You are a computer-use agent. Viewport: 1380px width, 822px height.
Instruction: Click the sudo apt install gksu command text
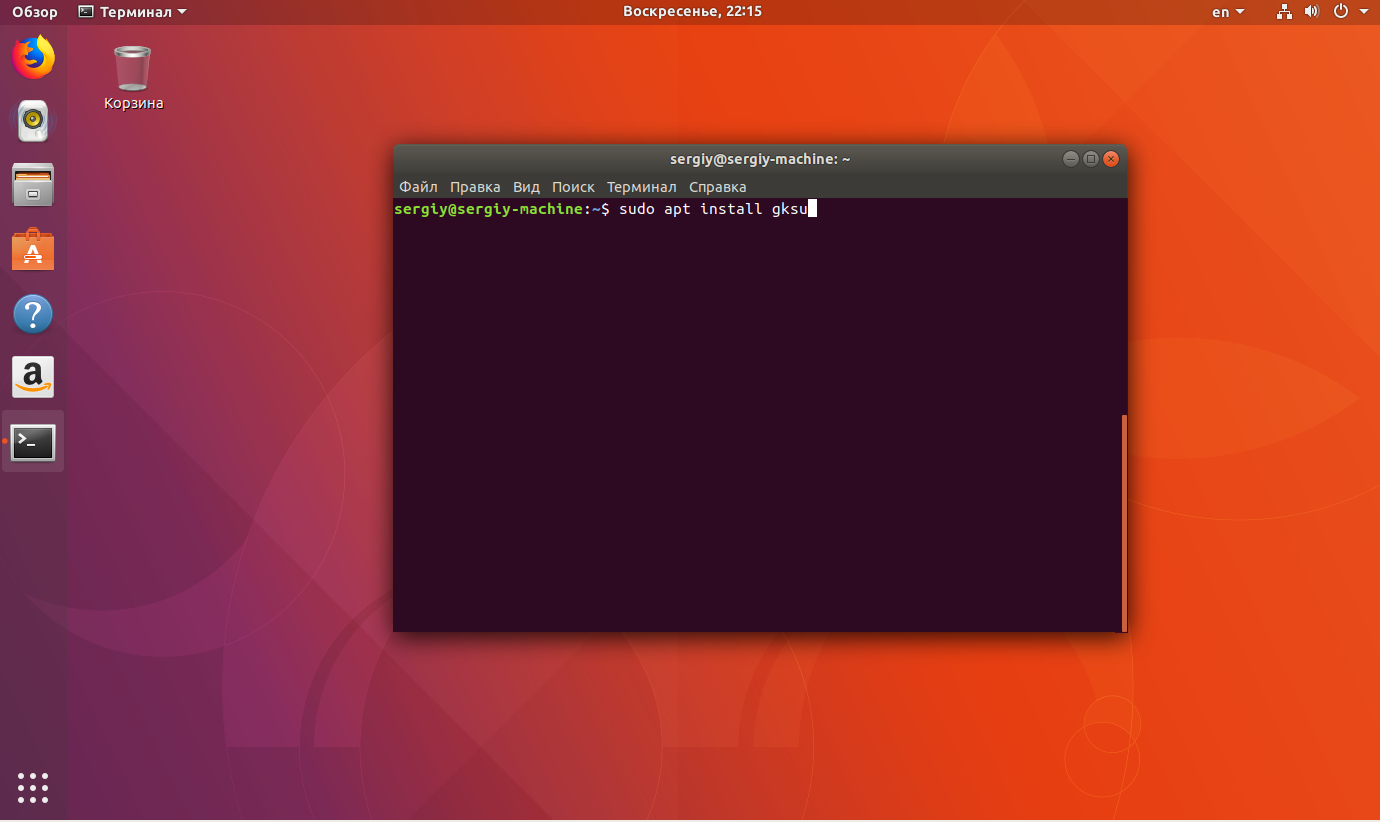tap(713, 209)
